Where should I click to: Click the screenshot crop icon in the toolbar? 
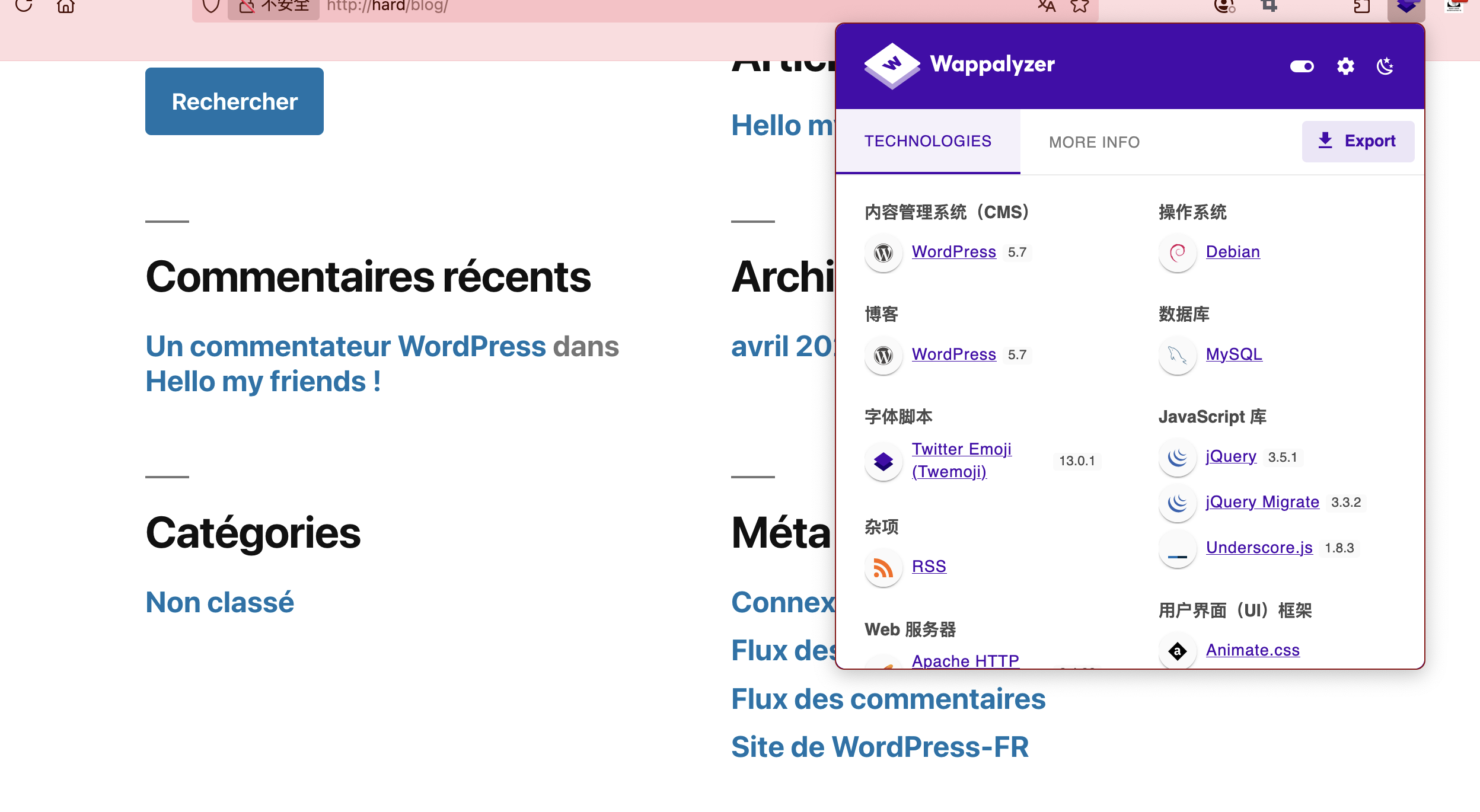pyautogui.click(x=1269, y=6)
